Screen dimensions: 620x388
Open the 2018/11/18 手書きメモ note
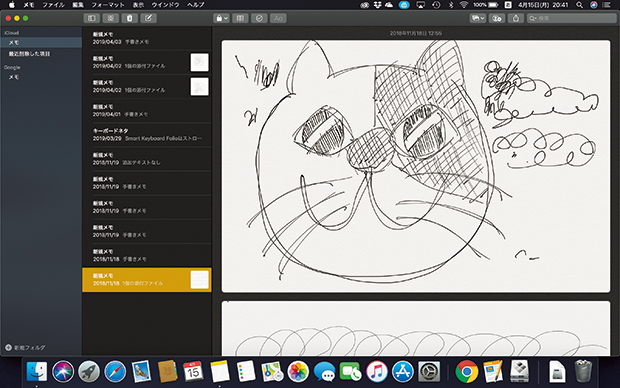coord(147,255)
